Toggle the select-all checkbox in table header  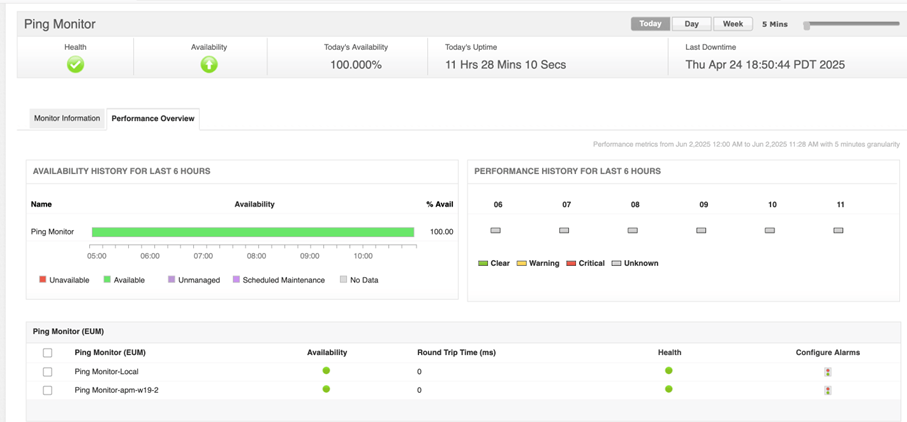click(47, 353)
